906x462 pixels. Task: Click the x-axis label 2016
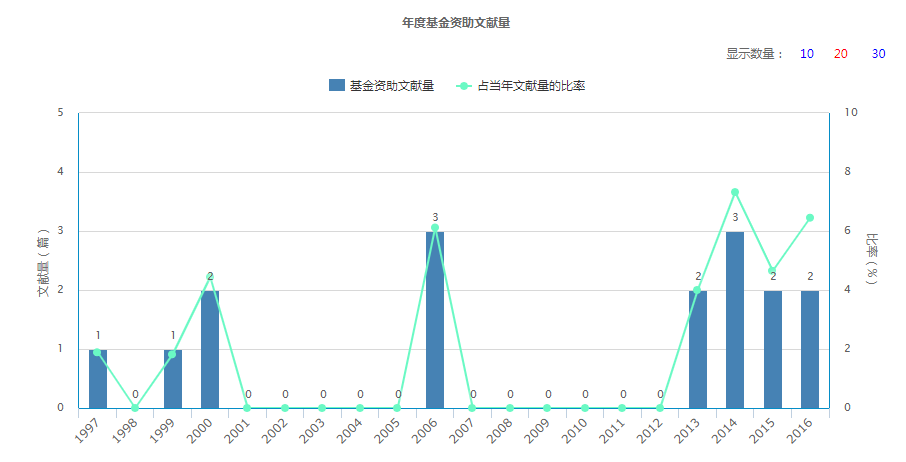coord(800,430)
